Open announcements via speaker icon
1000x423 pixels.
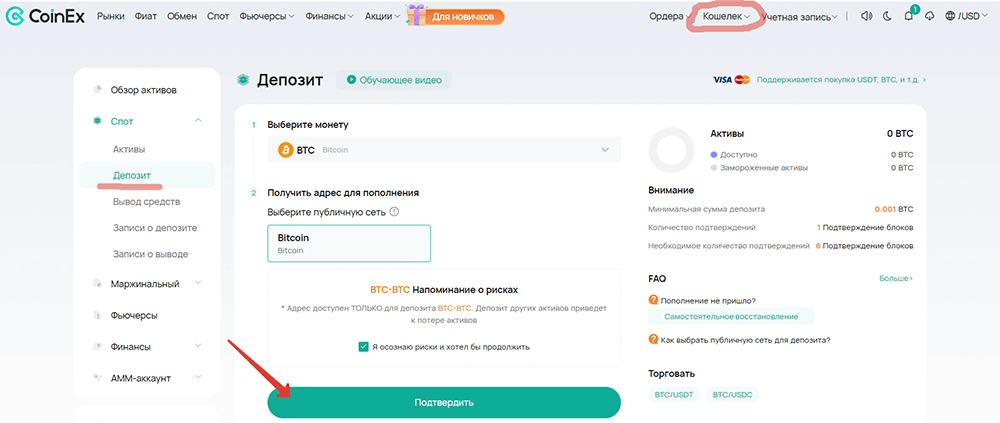pos(865,17)
